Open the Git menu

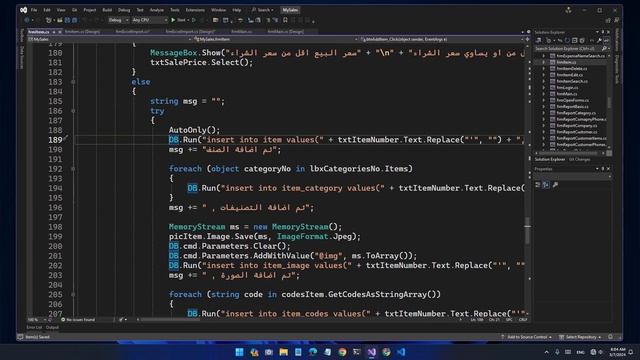tap(74, 10)
